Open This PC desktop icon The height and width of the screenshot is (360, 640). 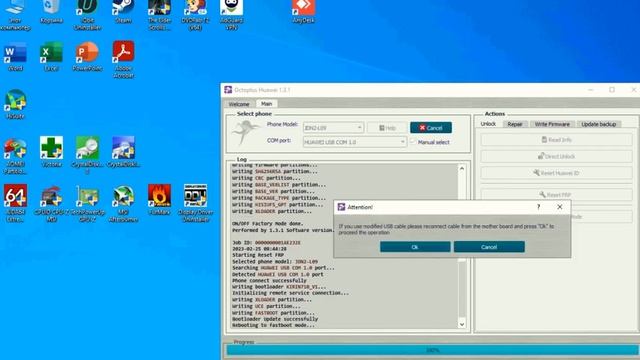tap(16, 14)
